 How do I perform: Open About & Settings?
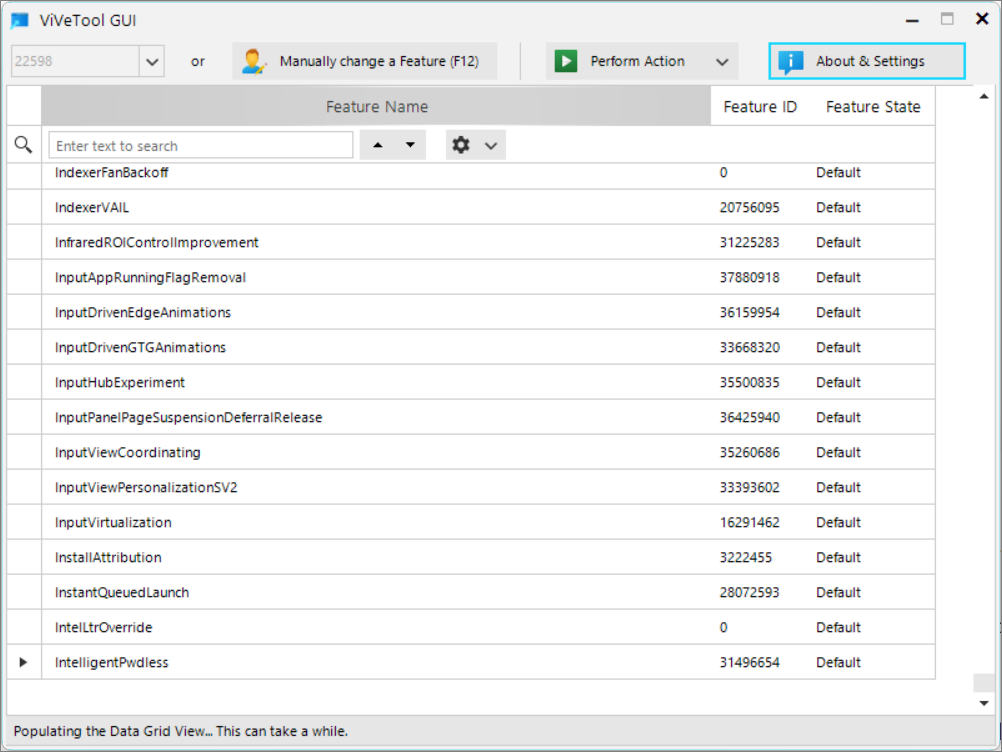pyautogui.click(x=866, y=61)
